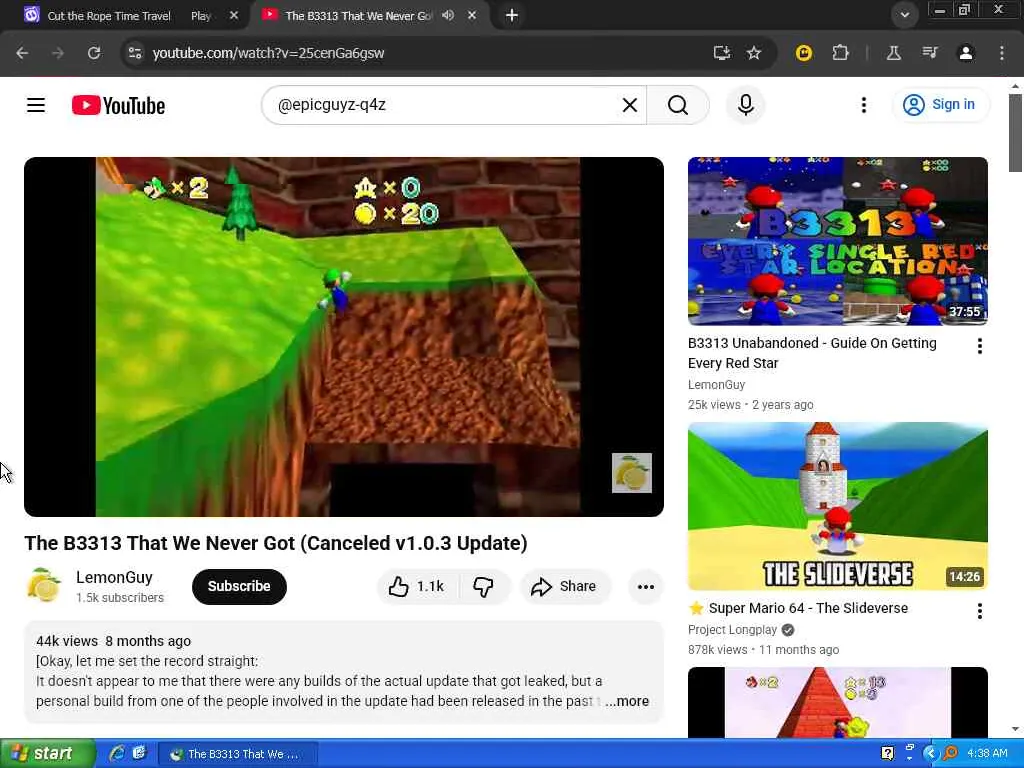
Task: Share the video
Action: [x=565, y=586]
